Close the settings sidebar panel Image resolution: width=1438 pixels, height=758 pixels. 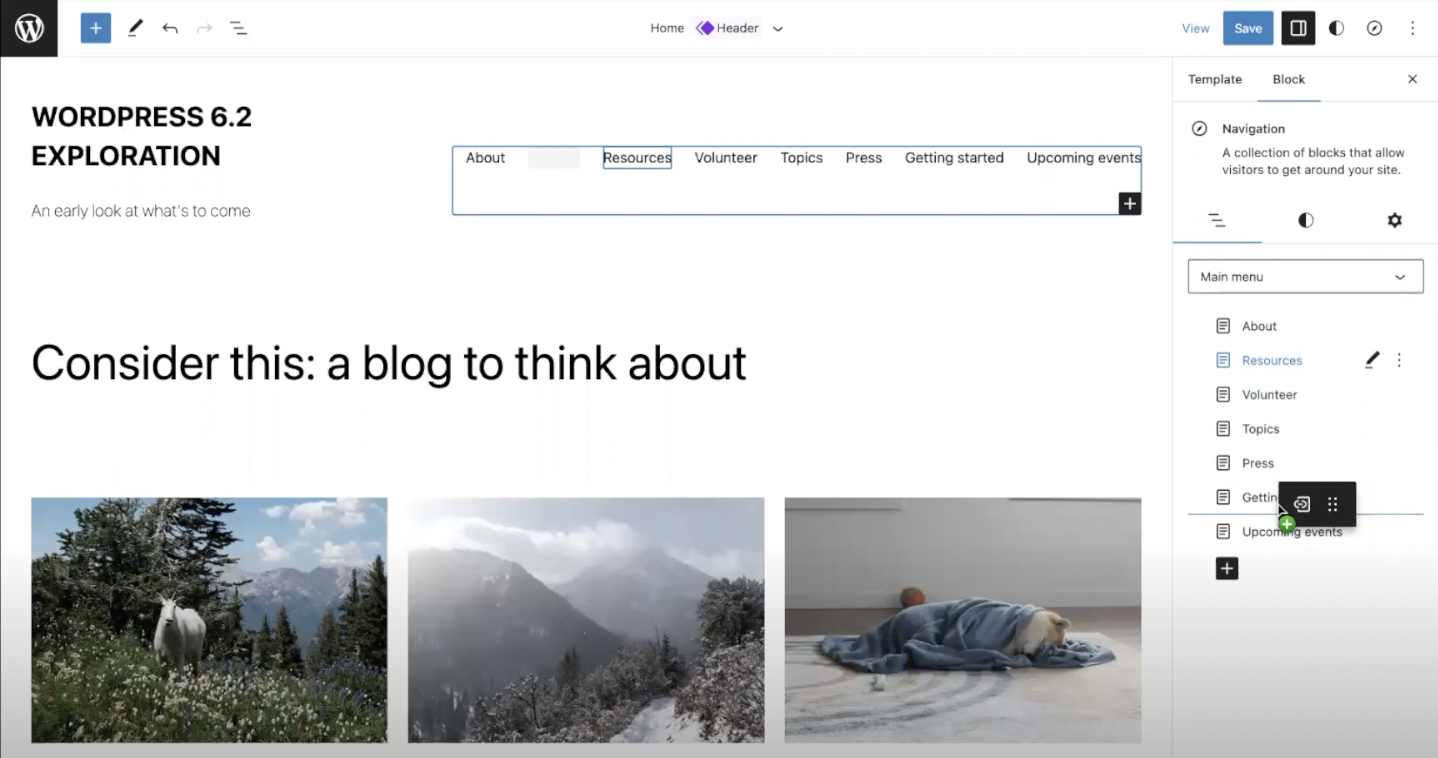click(1412, 79)
